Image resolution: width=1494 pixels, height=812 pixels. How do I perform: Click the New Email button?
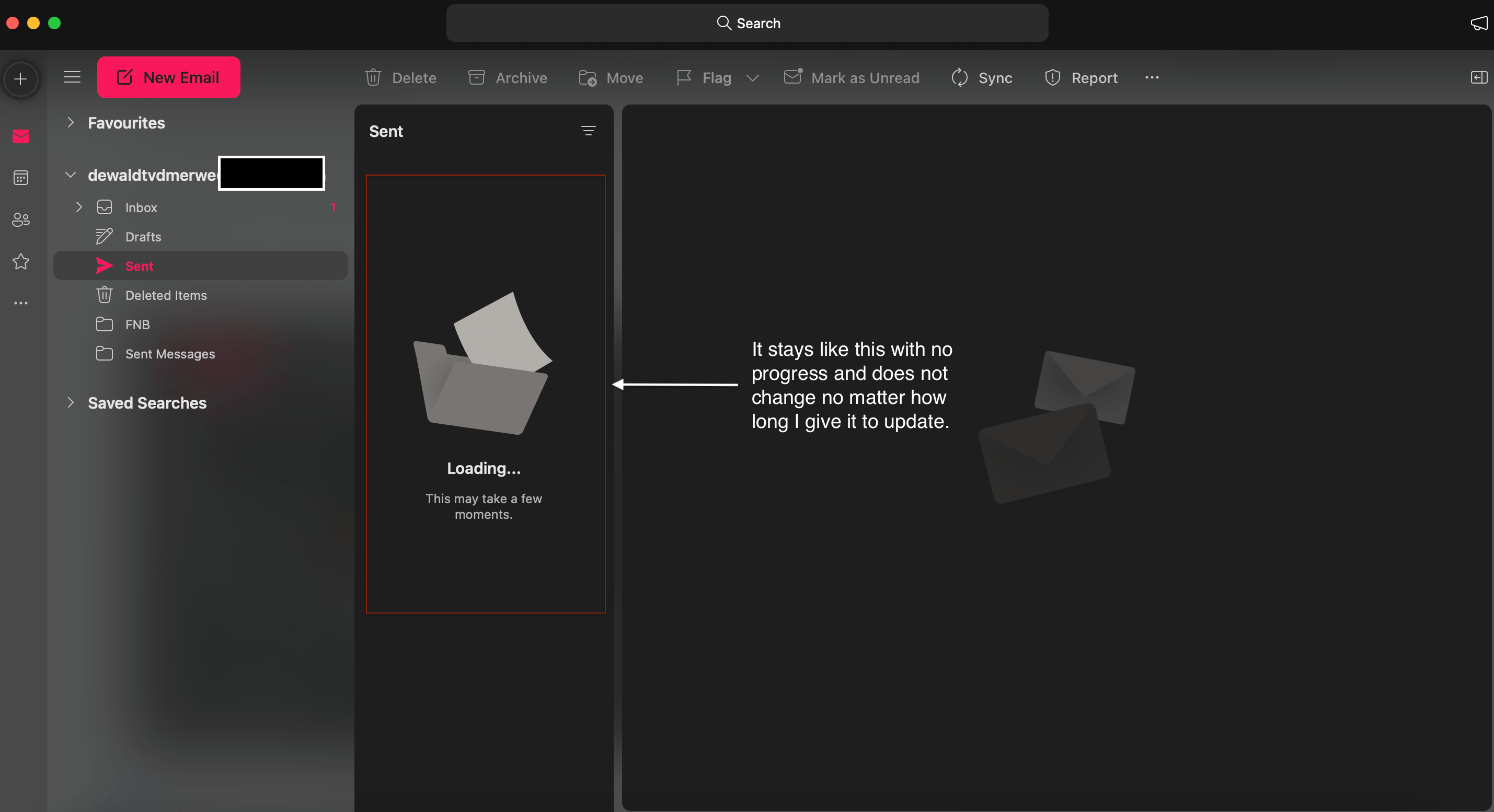pyautogui.click(x=168, y=77)
